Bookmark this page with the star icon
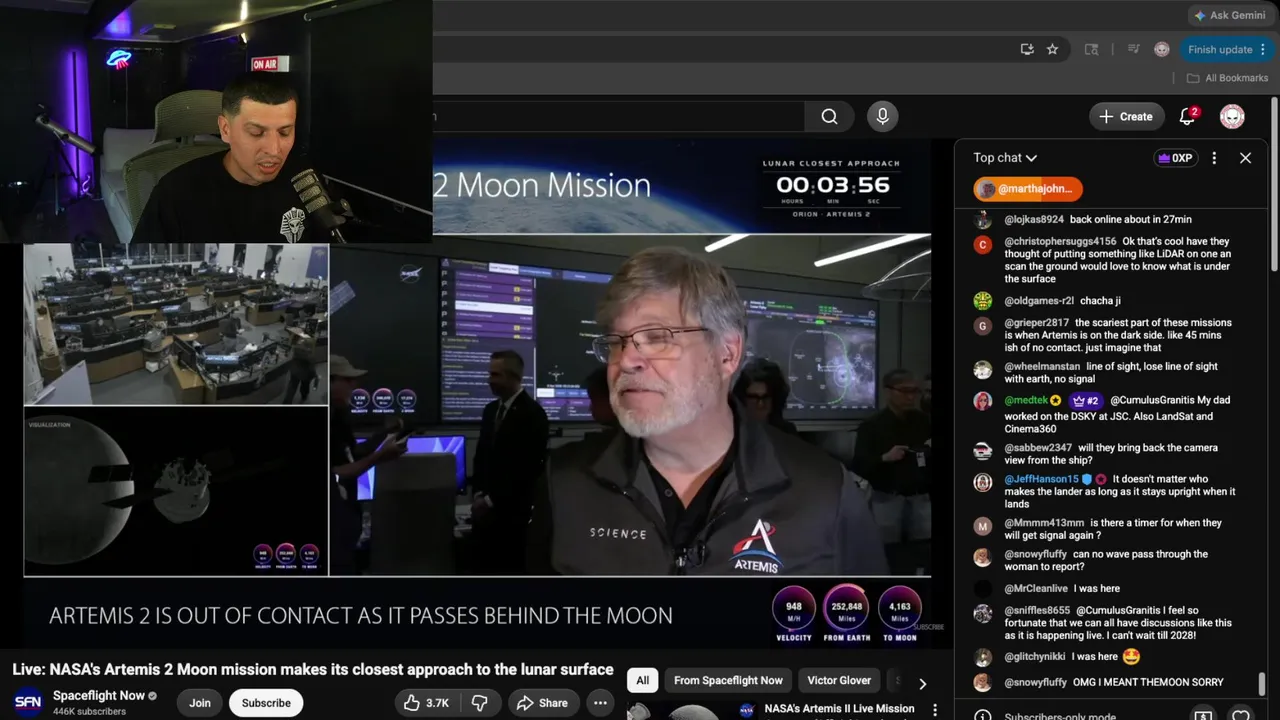 (1052, 49)
